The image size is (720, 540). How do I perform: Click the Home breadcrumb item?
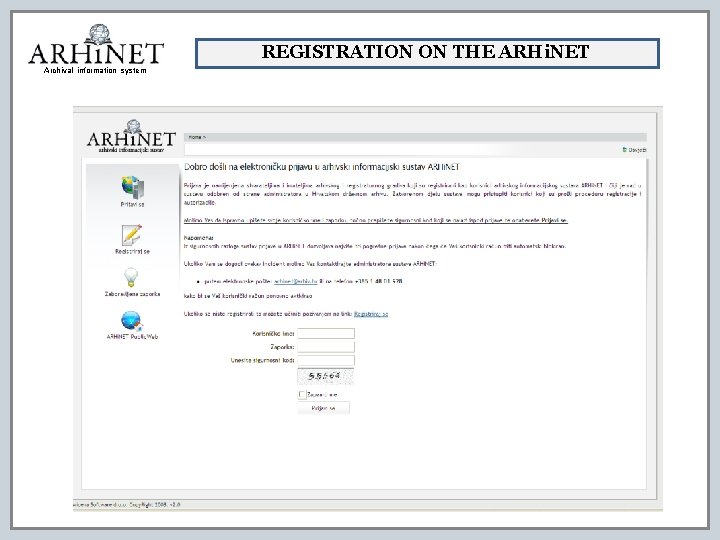(x=196, y=137)
